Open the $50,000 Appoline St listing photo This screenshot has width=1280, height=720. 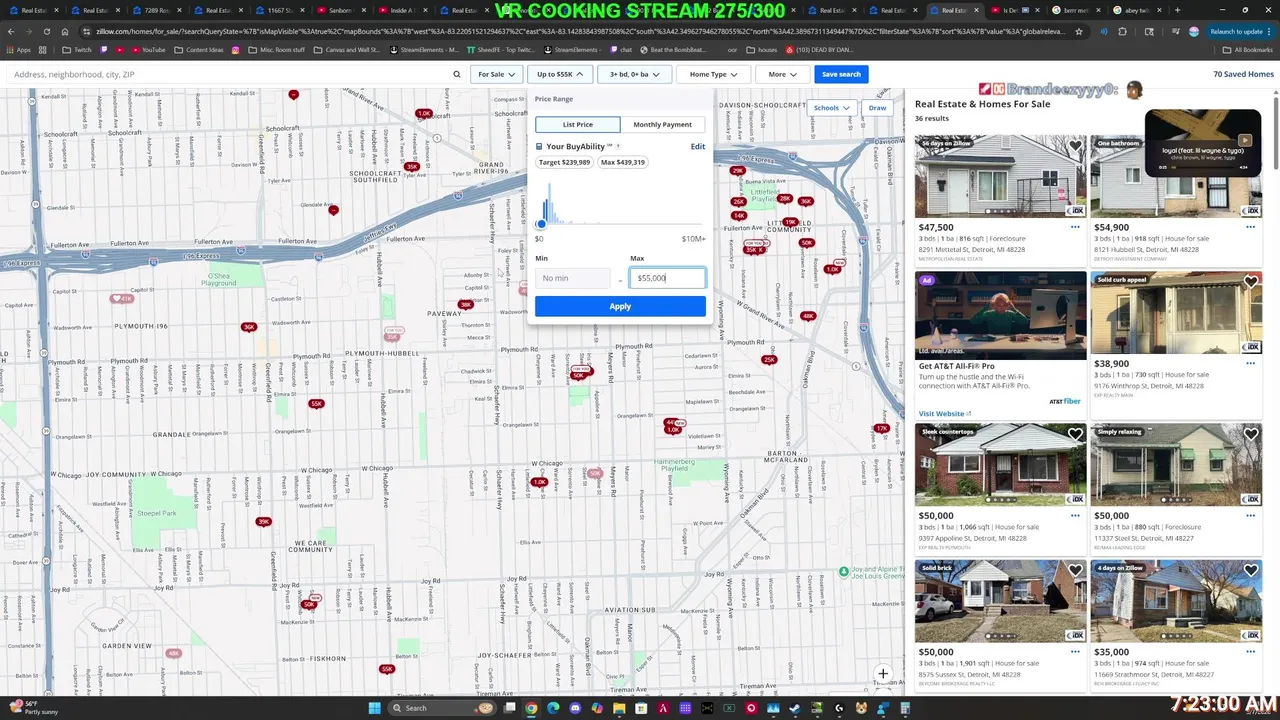click(x=1000, y=464)
